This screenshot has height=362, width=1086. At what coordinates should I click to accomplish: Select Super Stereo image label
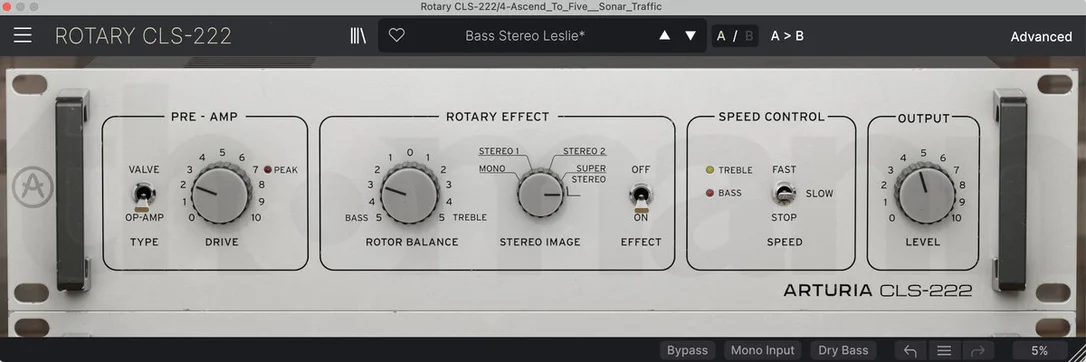click(588, 174)
